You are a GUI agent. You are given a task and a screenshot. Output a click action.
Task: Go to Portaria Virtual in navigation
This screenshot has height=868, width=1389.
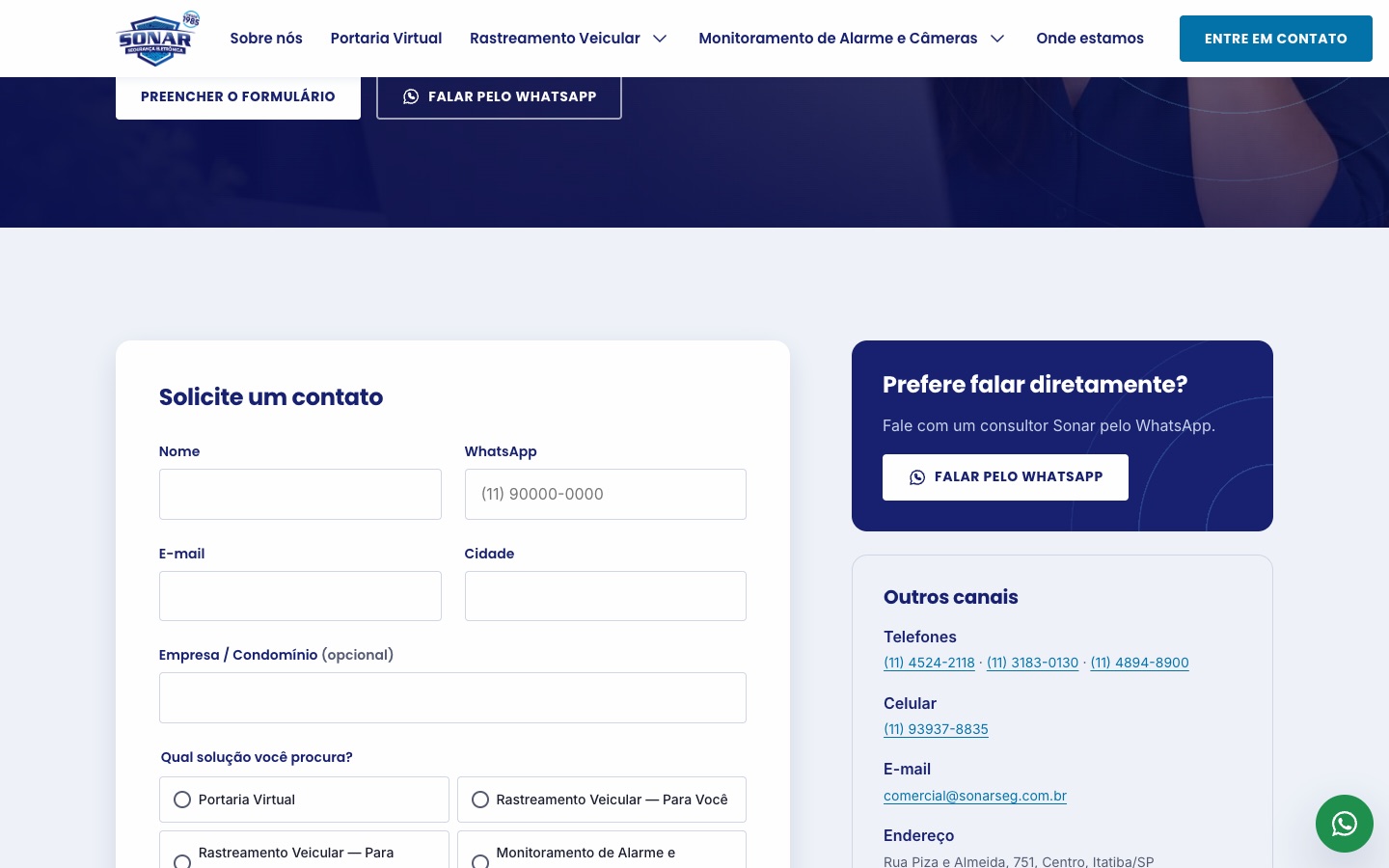(386, 39)
